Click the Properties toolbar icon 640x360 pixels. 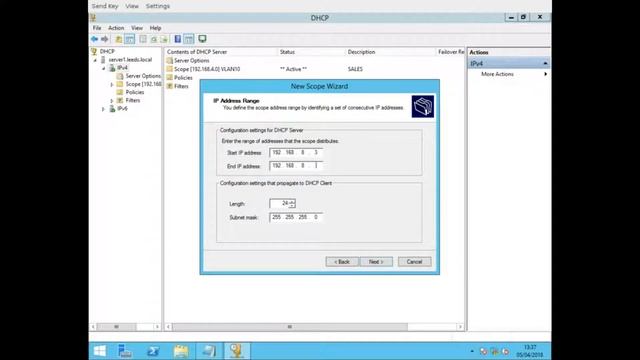coord(143,39)
